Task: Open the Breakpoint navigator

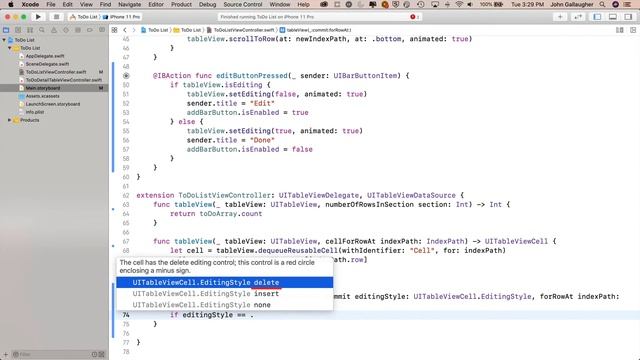Action: point(90,30)
